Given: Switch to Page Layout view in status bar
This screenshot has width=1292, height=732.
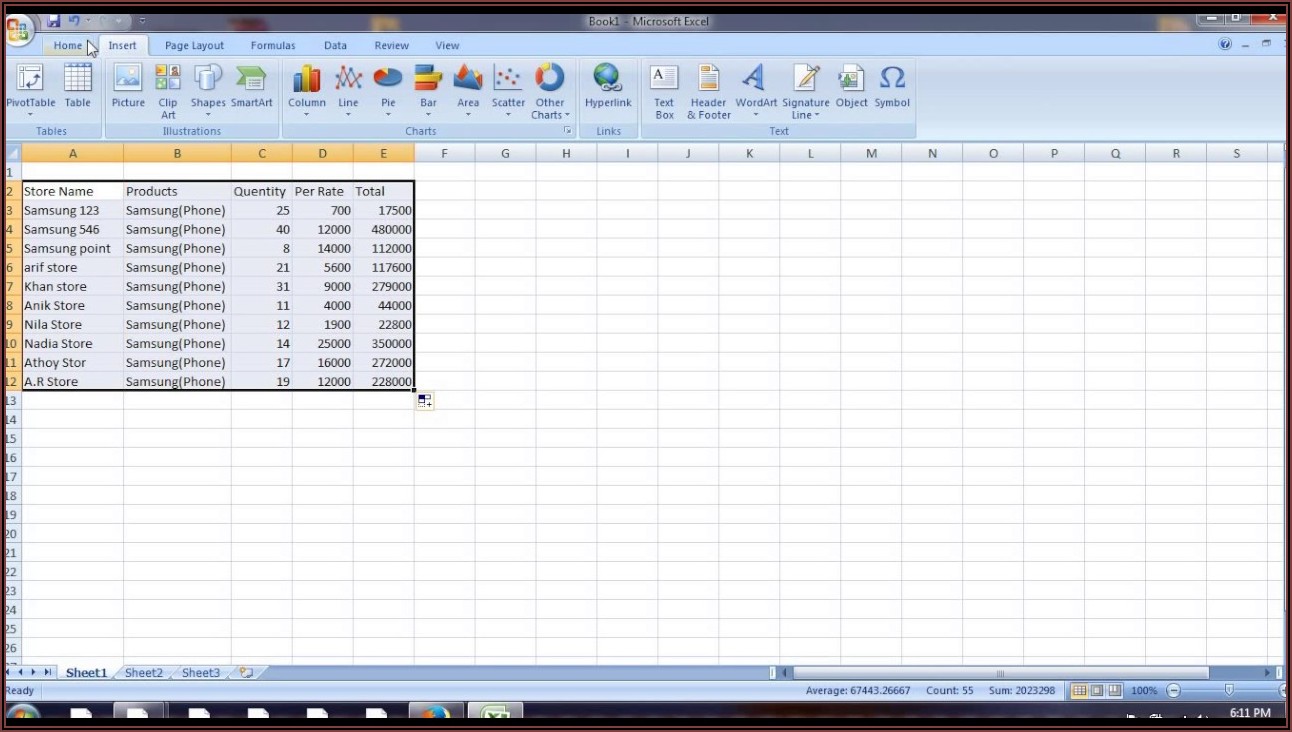Looking at the screenshot, I should click(x=1096, y=690).
